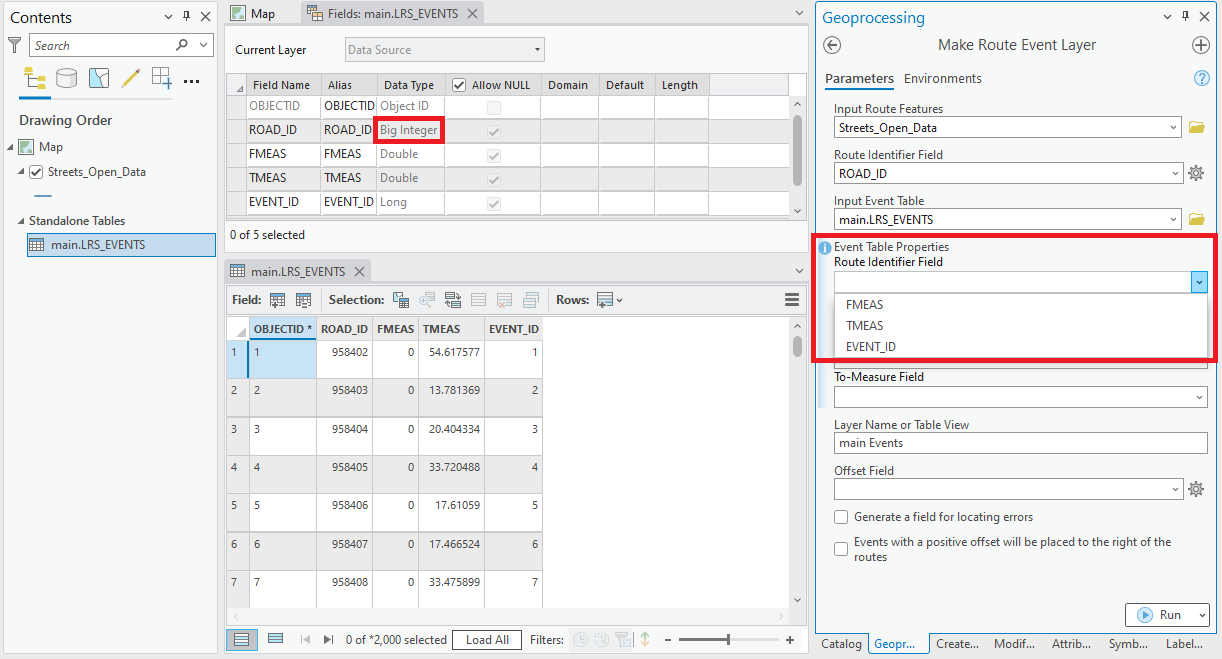Open the gear options beside Route Identifier Field
This screenshot has height=659, width=1222.
[1196, 172]
